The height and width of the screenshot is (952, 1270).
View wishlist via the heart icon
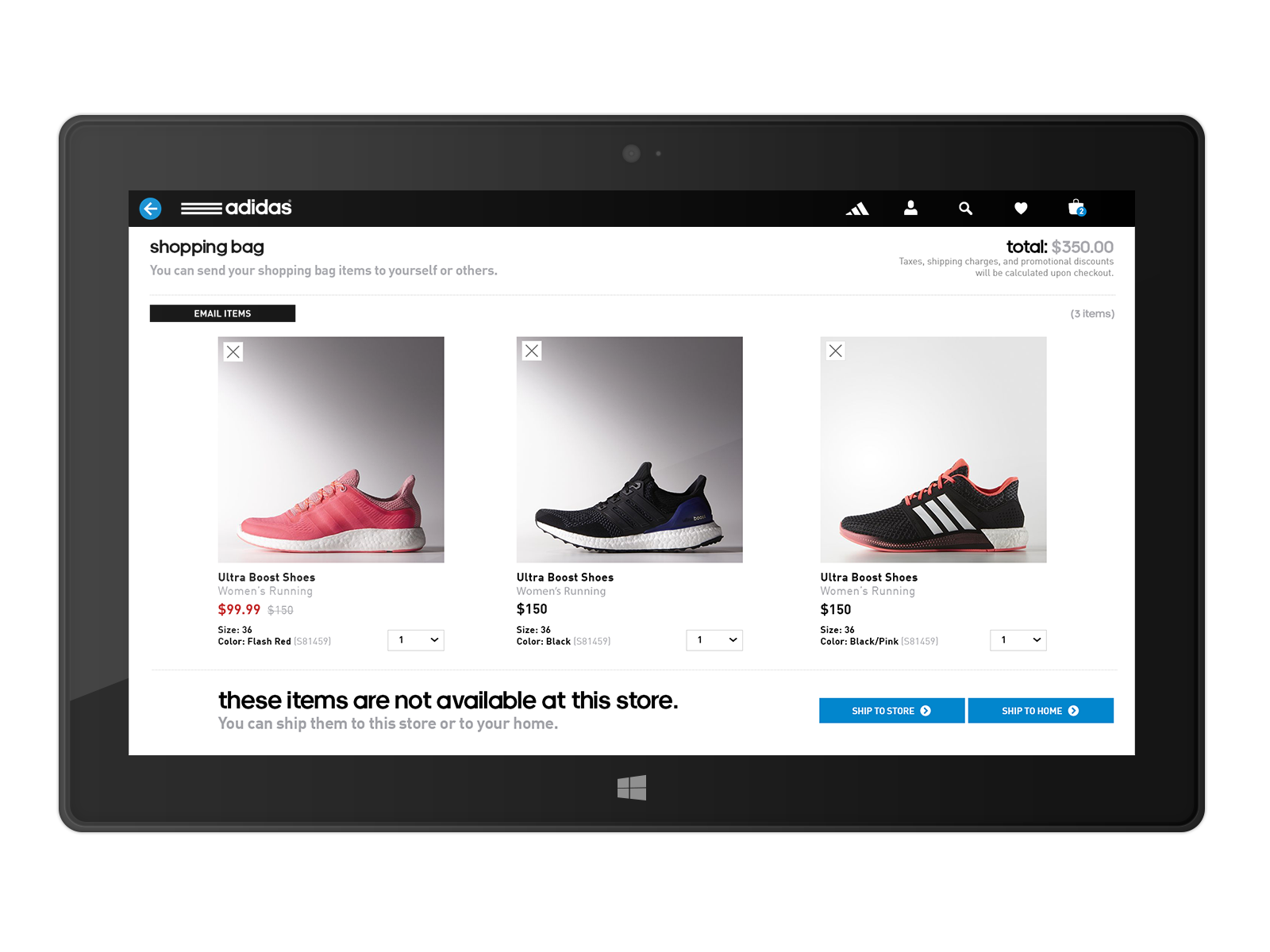pos(1021,208)
